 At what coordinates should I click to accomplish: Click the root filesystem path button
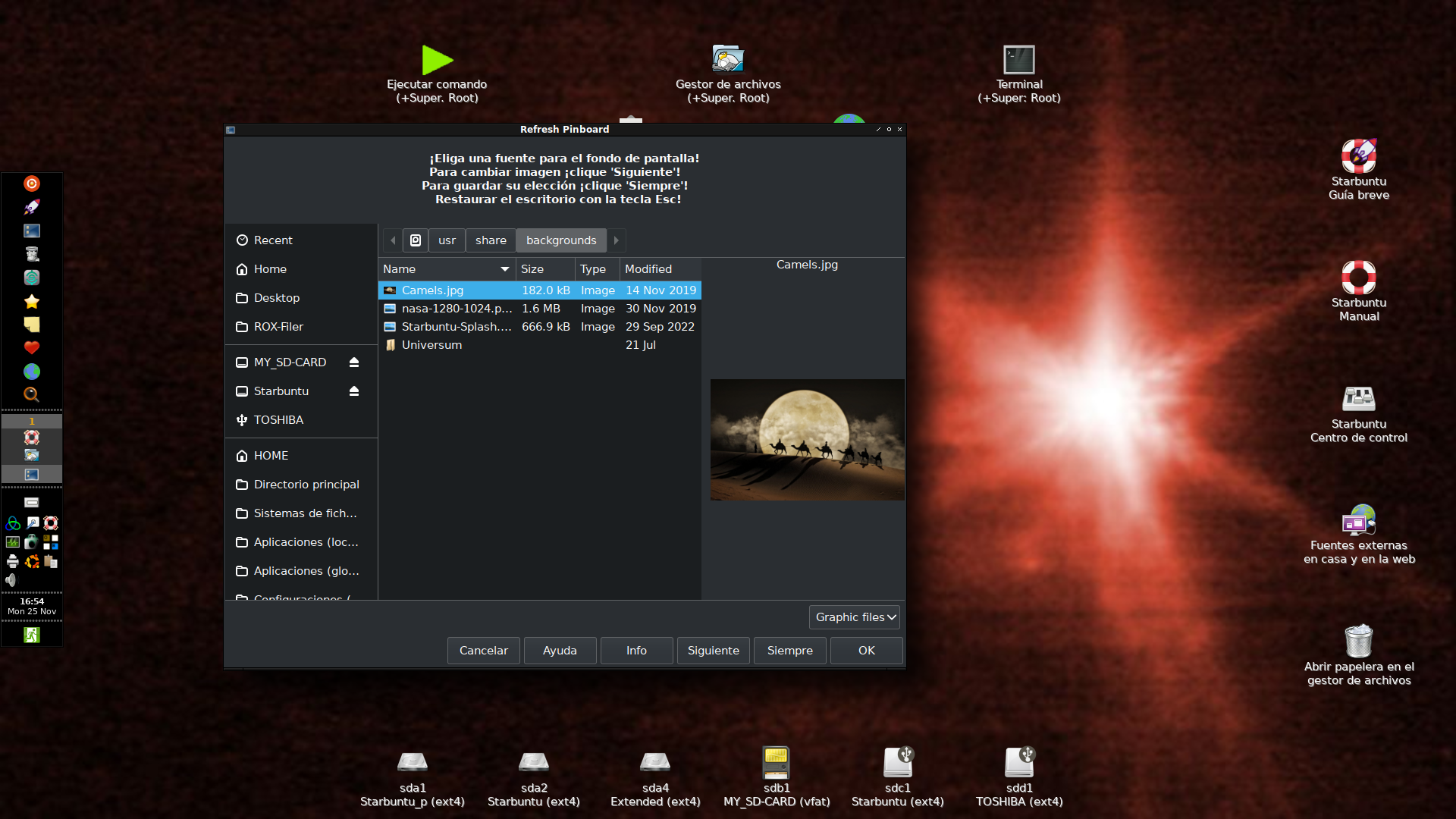[416, 240]
